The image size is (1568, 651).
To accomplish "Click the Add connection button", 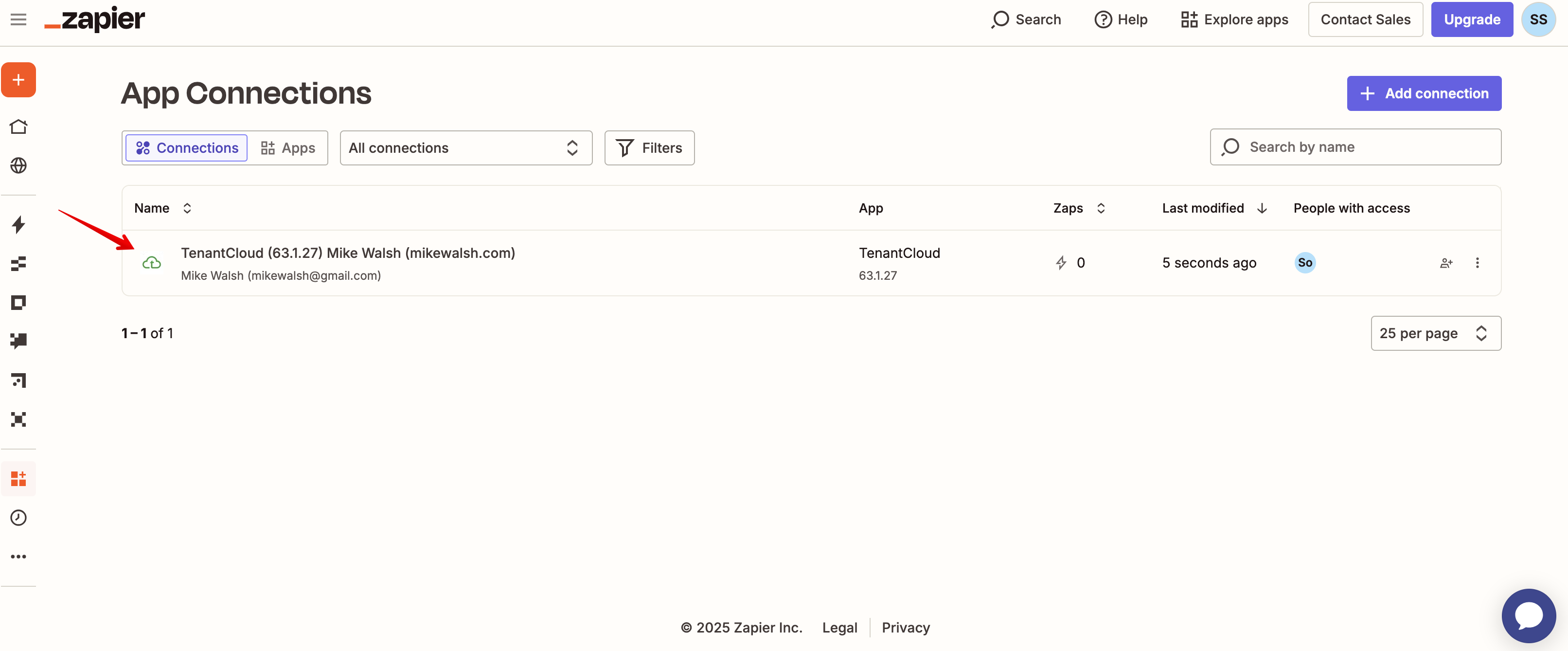I will click(1424, 93).
